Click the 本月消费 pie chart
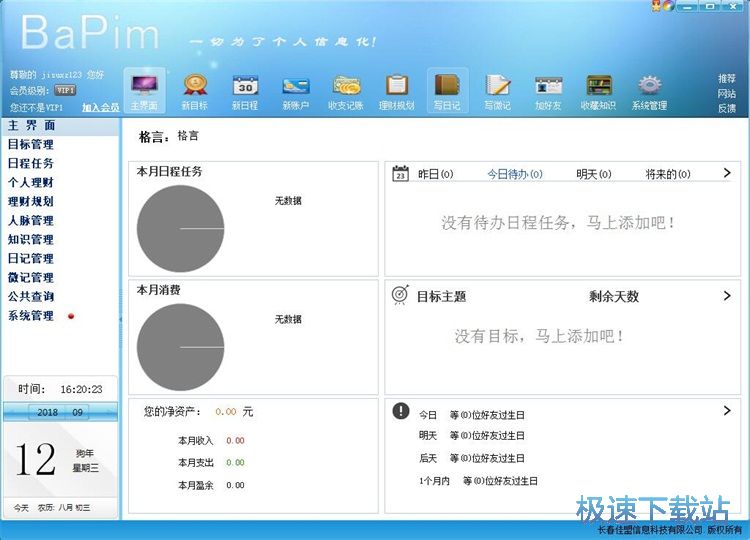 [x=180, y=347]
